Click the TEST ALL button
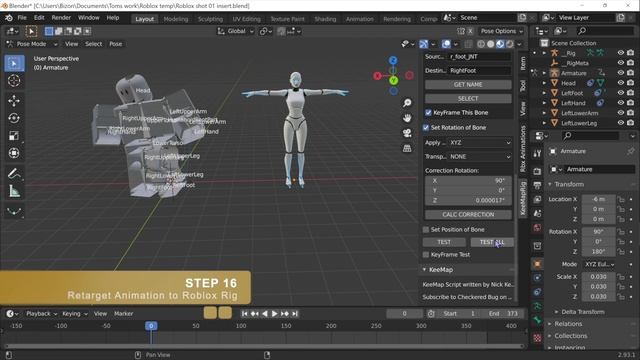The width and height of the screenshot is (640, 360). pos(492,242)
